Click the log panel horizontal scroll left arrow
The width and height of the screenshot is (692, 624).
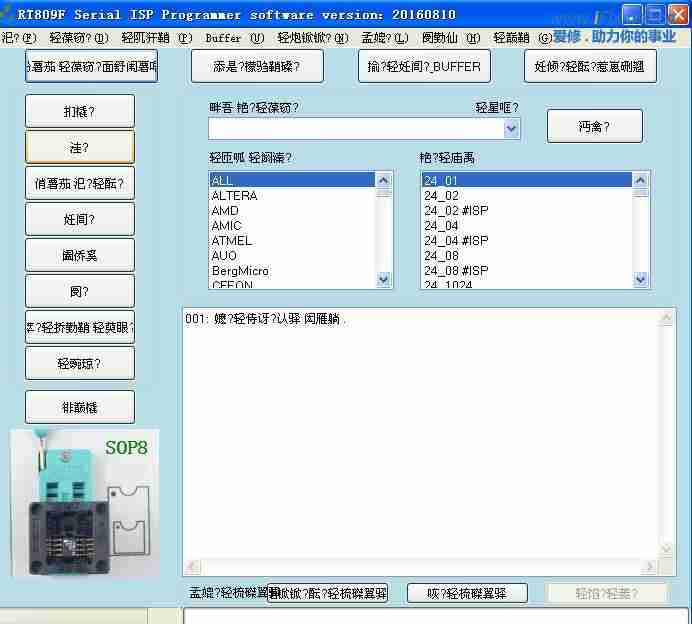click(x=192, y=566)
